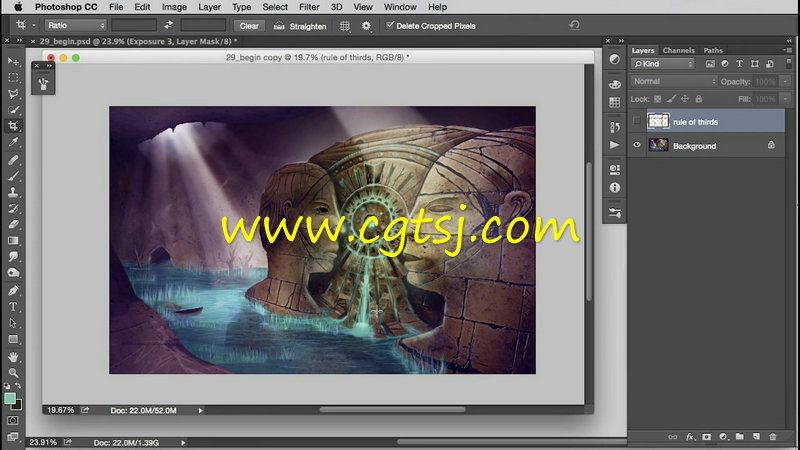Open the Image menu
Viewport: 800px width, 450px height.
174,7
